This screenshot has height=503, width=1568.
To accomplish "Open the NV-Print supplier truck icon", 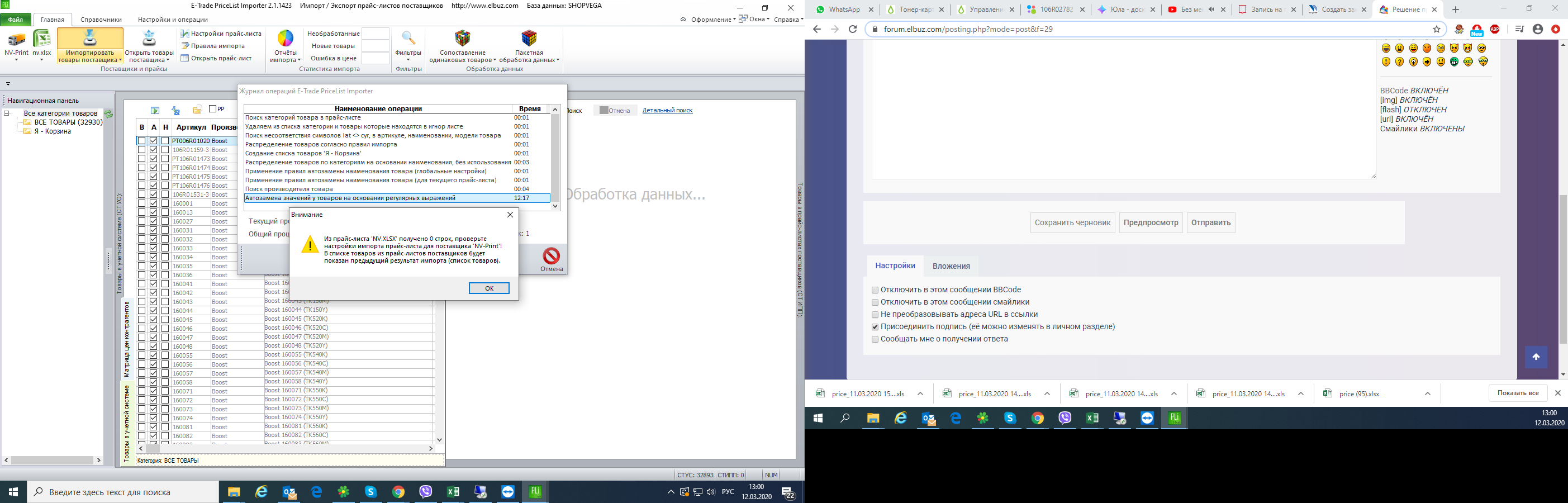I will pyautogui.click(x=16, y=40).
